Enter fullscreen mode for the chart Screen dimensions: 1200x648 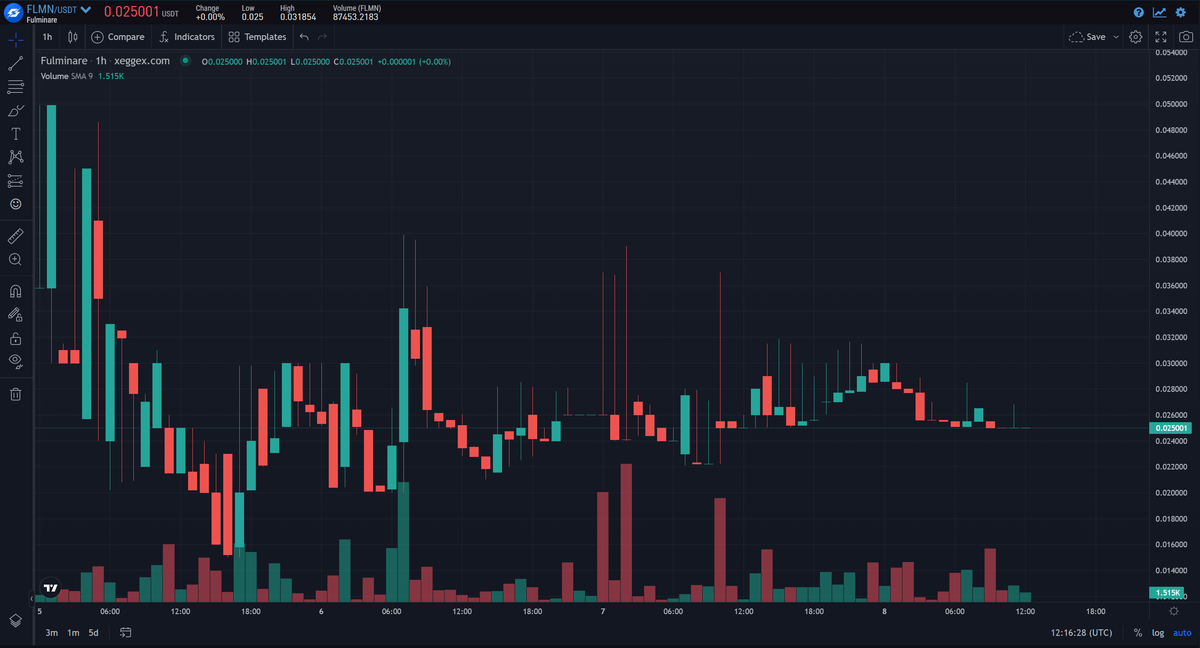click(x=1161, y=37)
